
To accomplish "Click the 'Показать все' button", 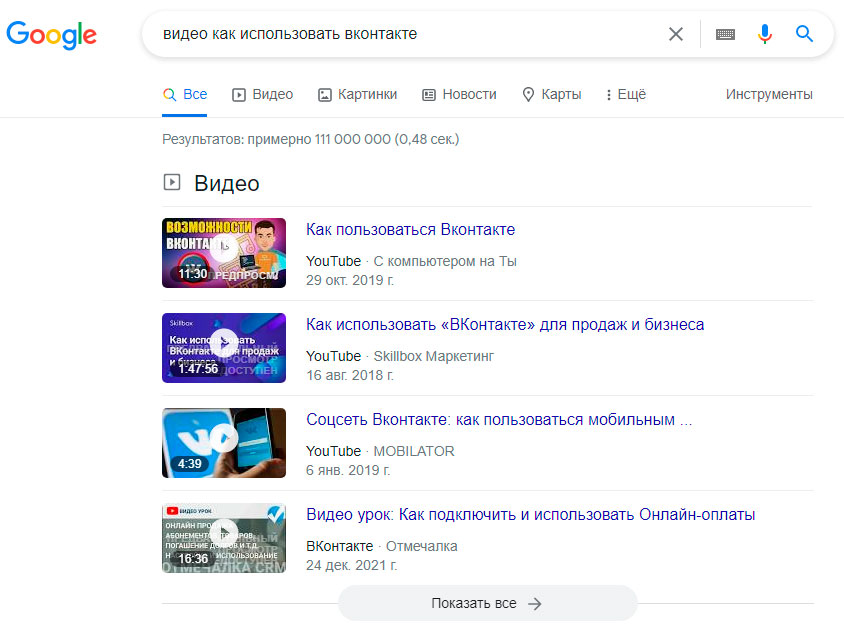I will (487, 603).
